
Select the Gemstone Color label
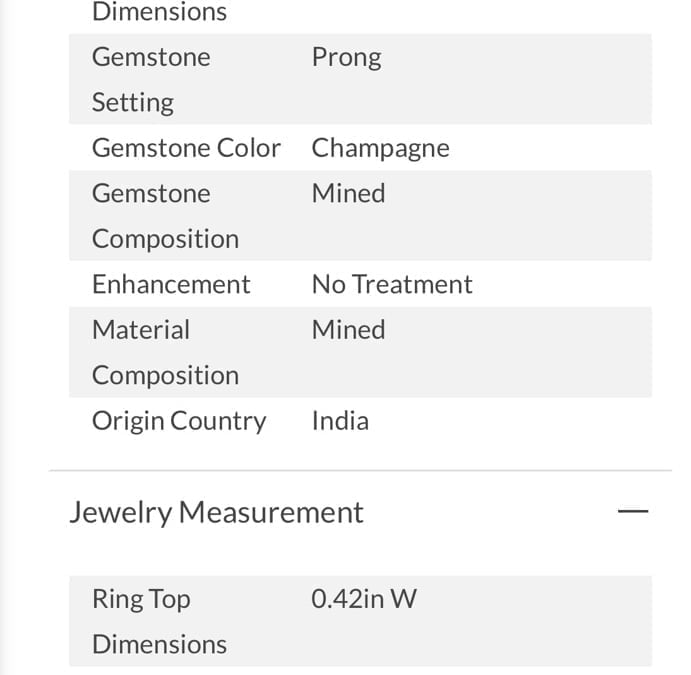click(186, 148)
